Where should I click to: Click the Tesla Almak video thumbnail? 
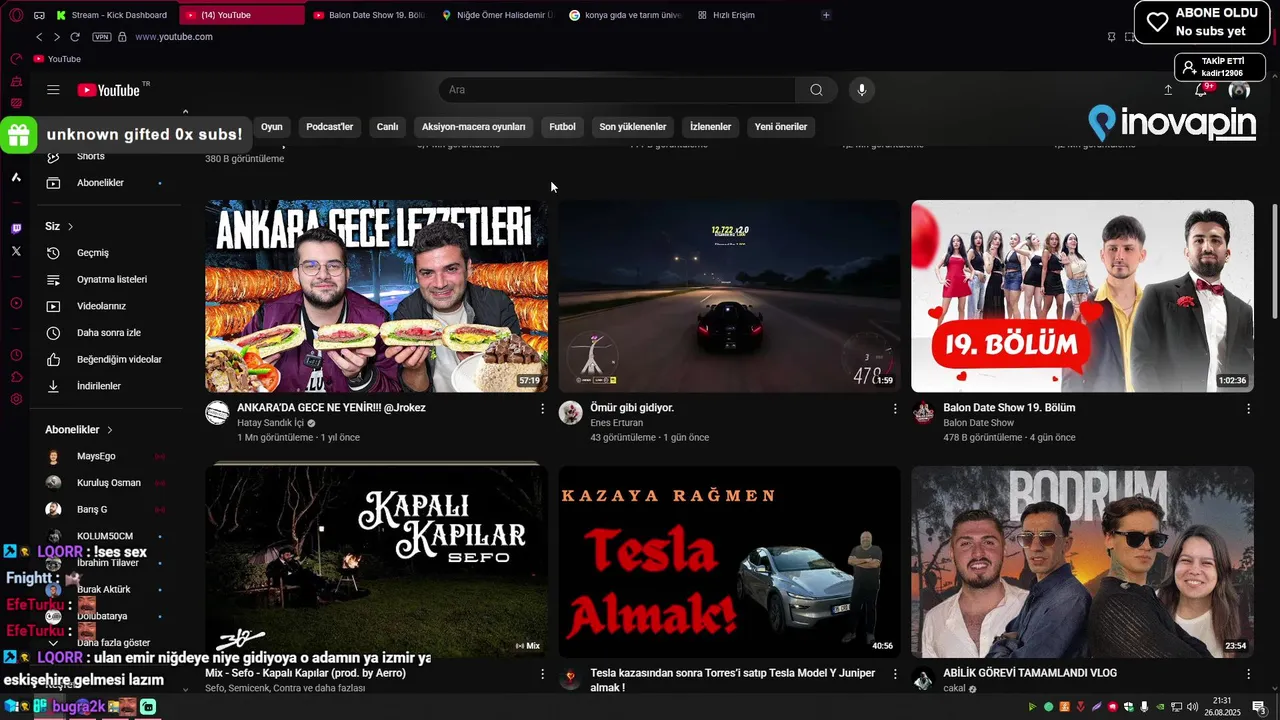(729, 561)
